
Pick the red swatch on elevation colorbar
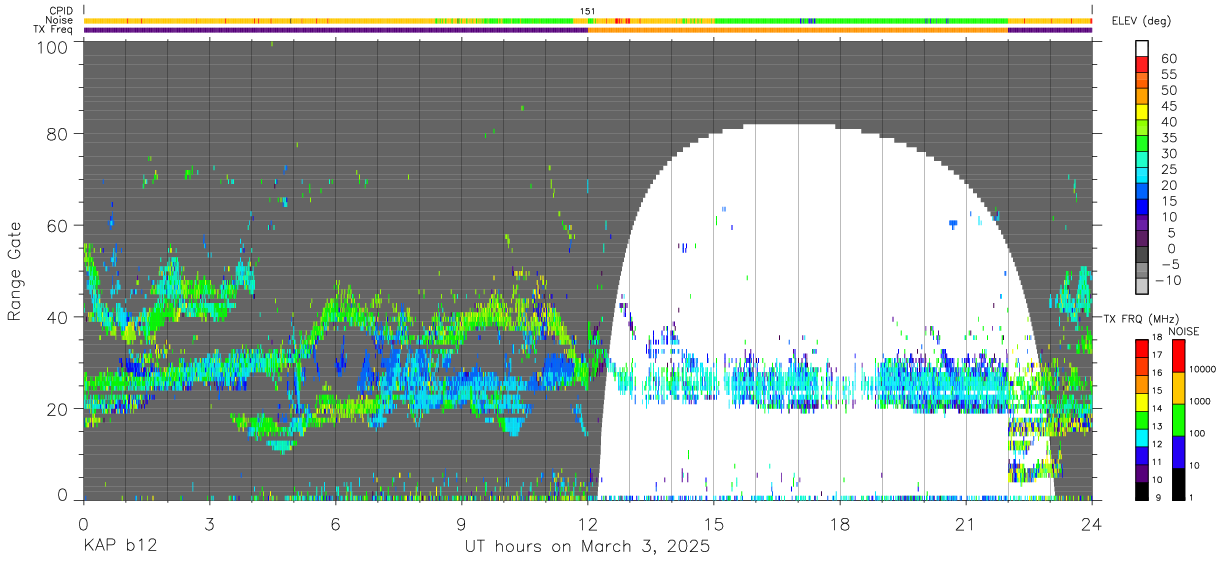1142,64
